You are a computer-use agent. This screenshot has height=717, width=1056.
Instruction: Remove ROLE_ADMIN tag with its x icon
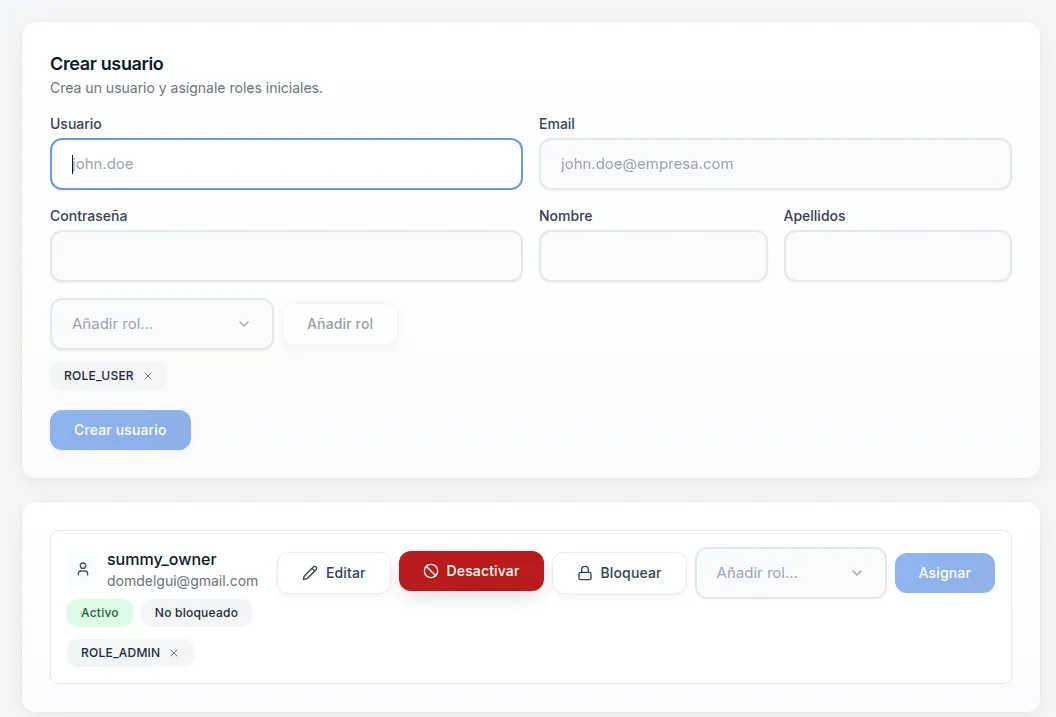tap(174, 653)
